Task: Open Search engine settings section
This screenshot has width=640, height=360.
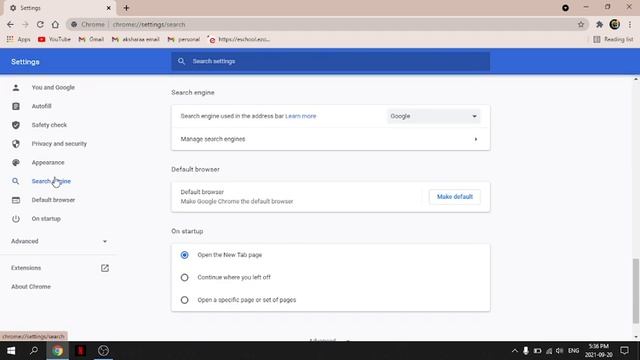Action: pyautogui.click(x=51, y=181)
